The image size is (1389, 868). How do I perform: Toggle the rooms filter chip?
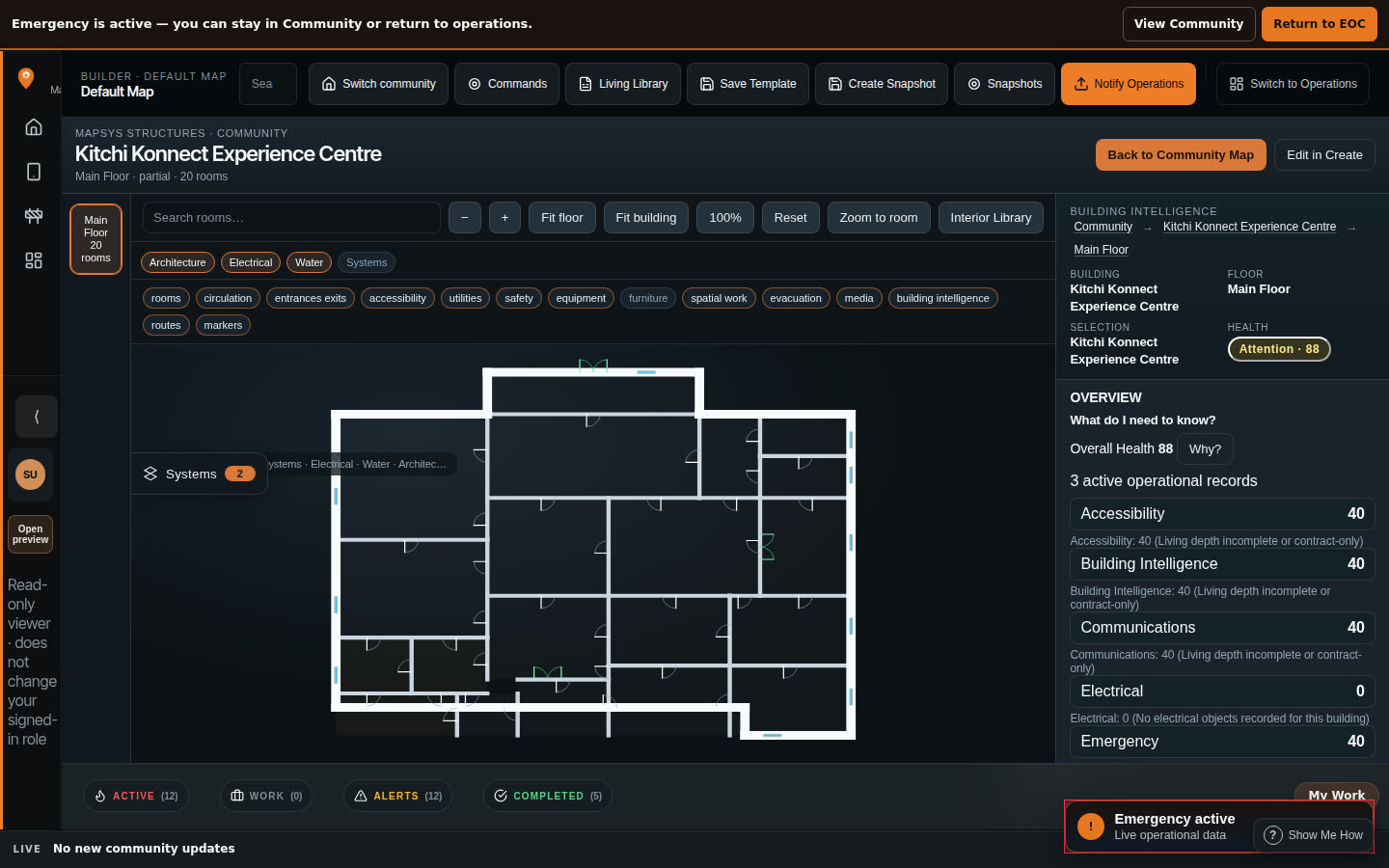(x=166, y=298)
